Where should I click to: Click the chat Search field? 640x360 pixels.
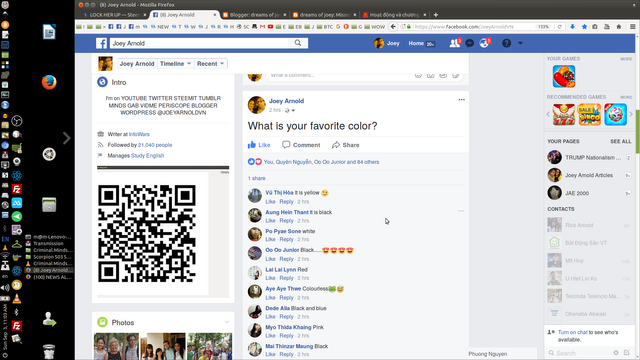tap(580, 353)
